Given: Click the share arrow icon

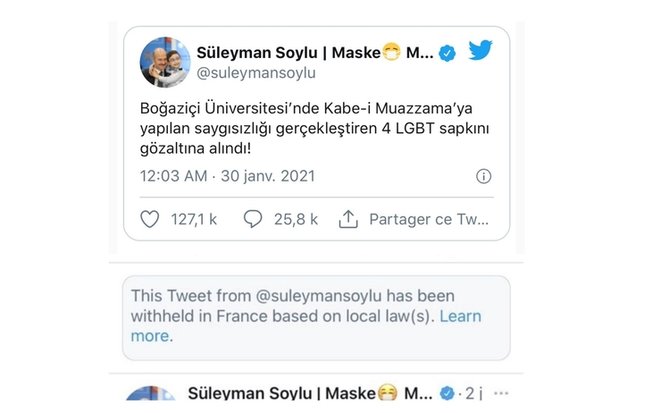Looking at the screenshot, I should pos(348,219).
